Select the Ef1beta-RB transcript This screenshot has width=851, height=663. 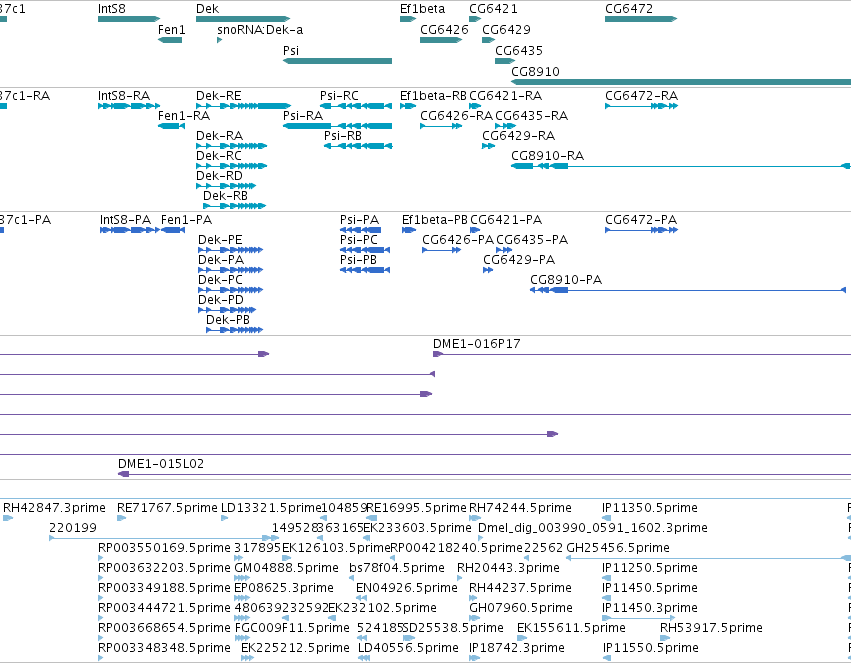408,106
